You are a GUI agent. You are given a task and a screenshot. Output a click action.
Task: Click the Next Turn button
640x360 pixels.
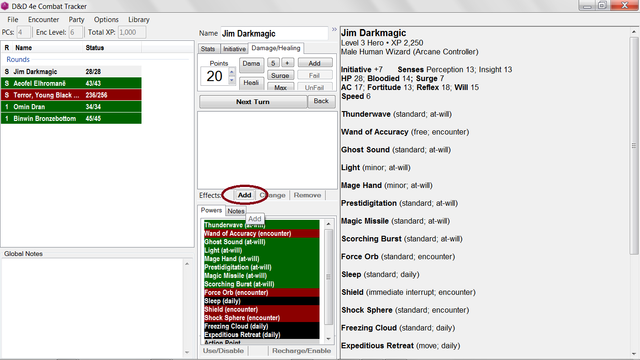[253, 102]
